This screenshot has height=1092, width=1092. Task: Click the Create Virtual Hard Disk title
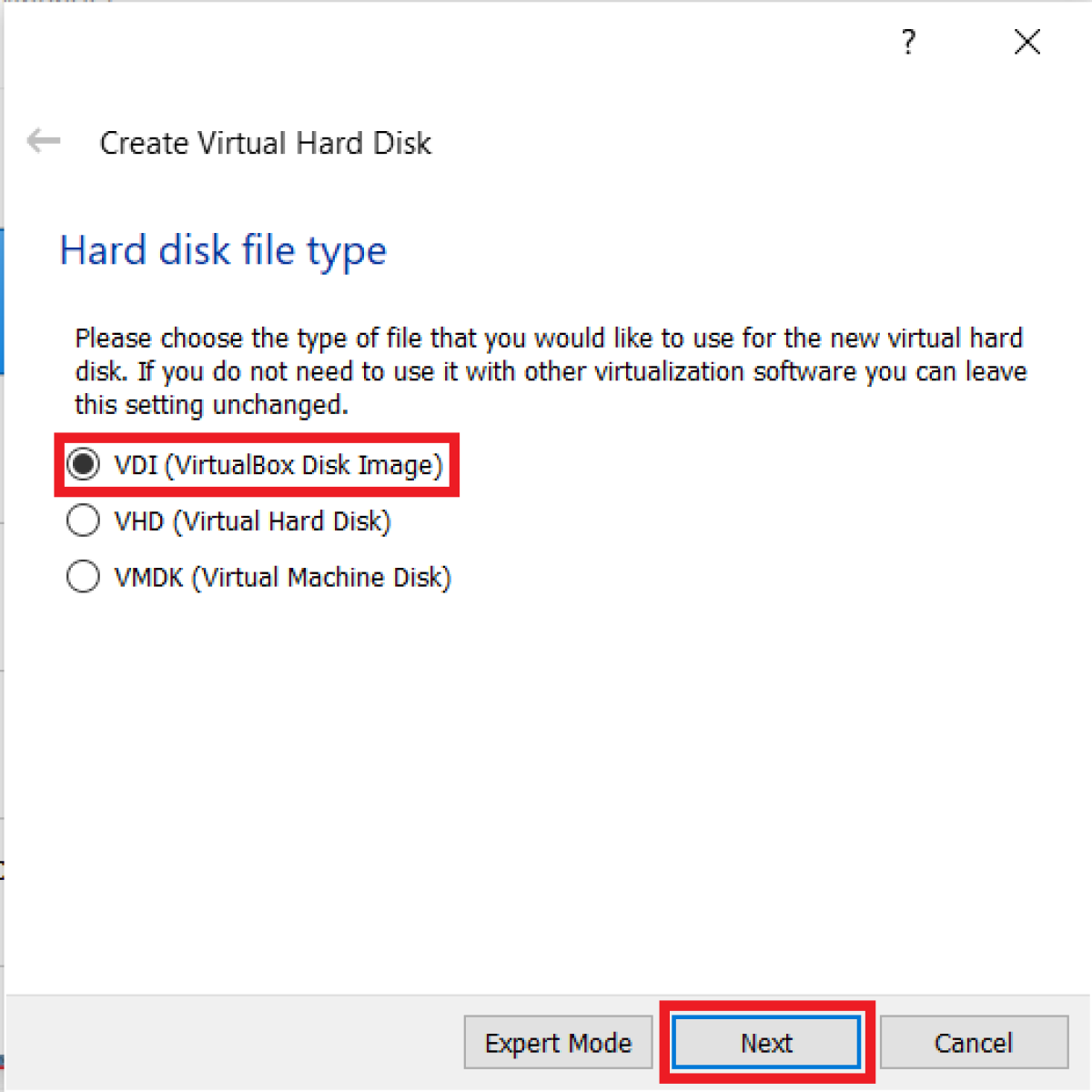[x=265, y=143]
